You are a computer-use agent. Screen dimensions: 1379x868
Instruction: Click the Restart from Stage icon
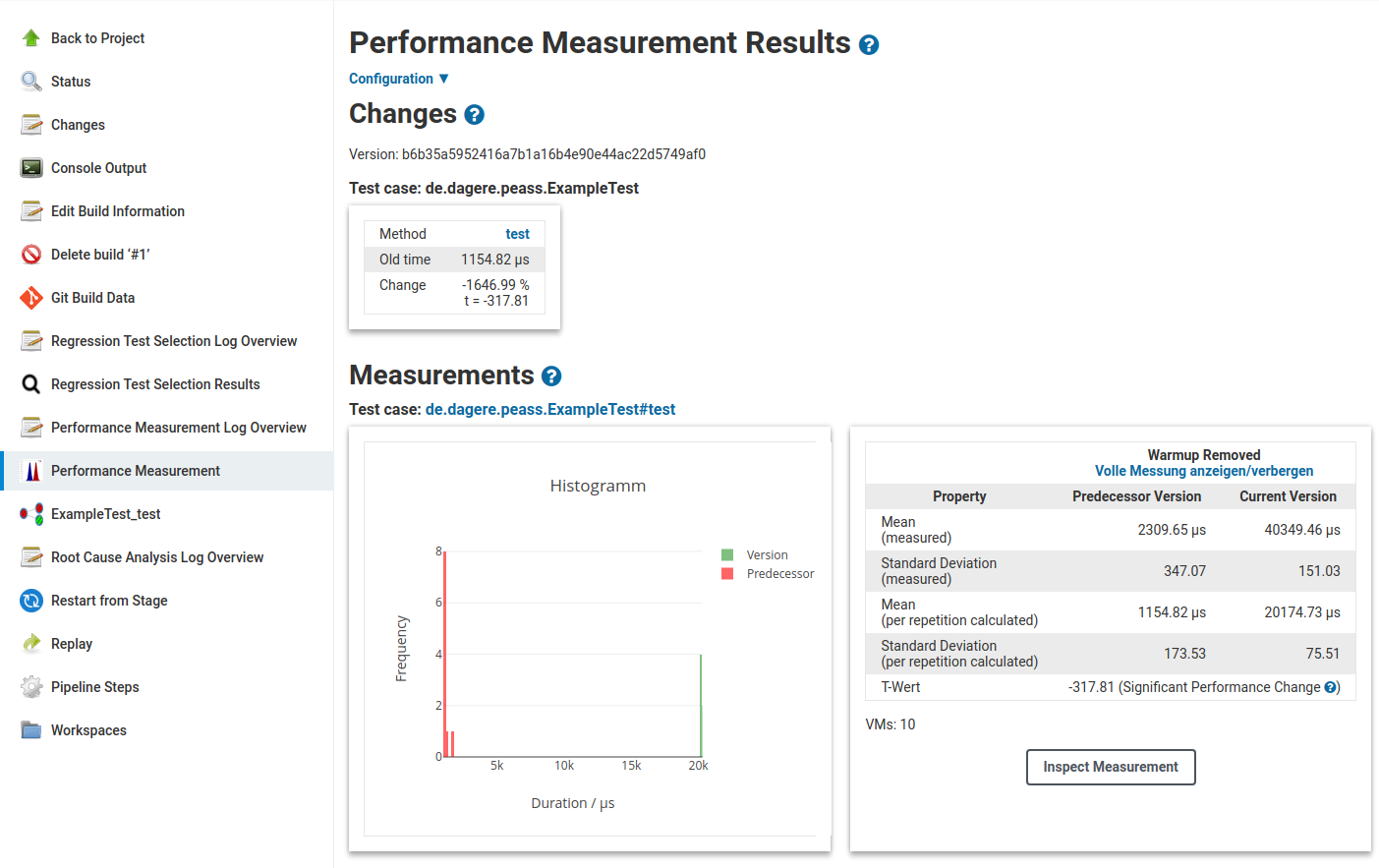tap(31, 601)
